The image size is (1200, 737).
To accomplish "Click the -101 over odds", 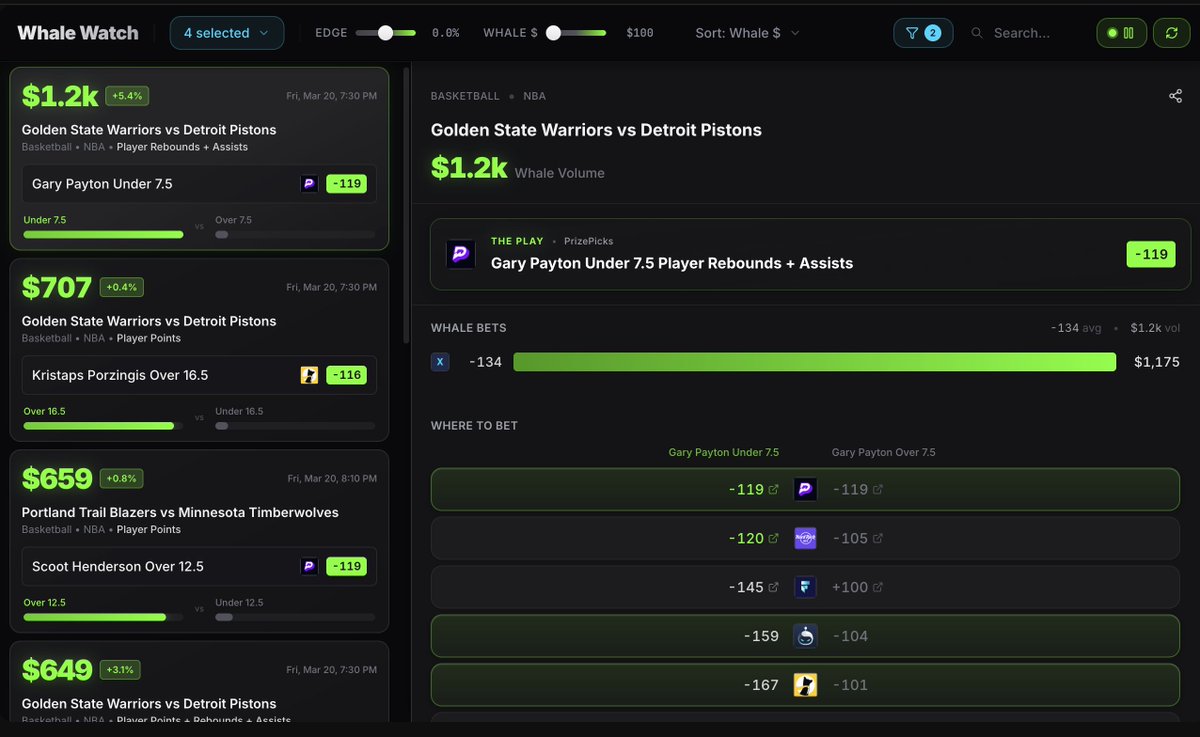I will coord(849,685).
